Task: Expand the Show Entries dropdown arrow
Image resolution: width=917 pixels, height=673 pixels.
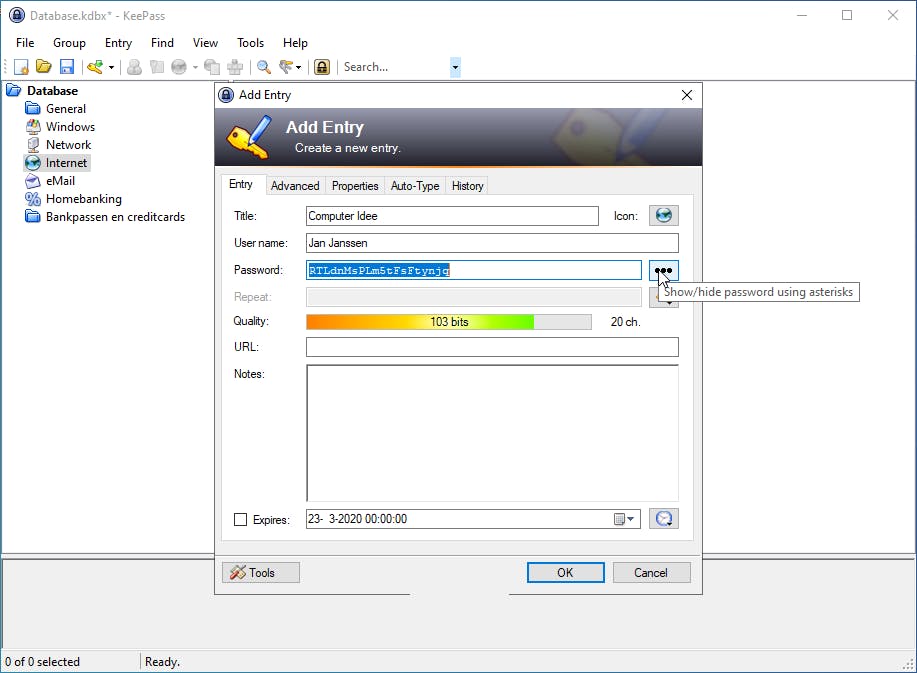Action: coord(298,67)
